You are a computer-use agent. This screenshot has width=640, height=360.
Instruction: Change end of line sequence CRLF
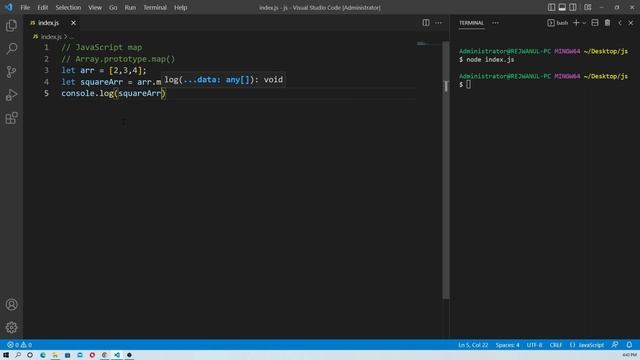[556, 345]
